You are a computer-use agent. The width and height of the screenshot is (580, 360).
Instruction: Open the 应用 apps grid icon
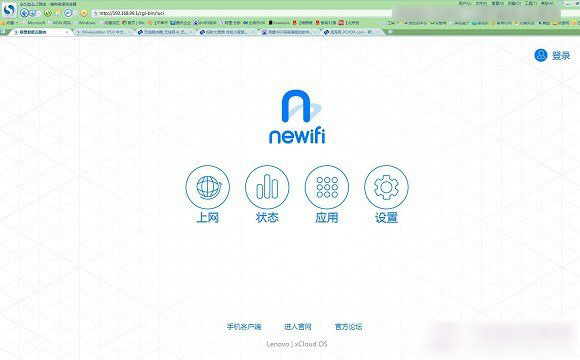tap(327, 187)
